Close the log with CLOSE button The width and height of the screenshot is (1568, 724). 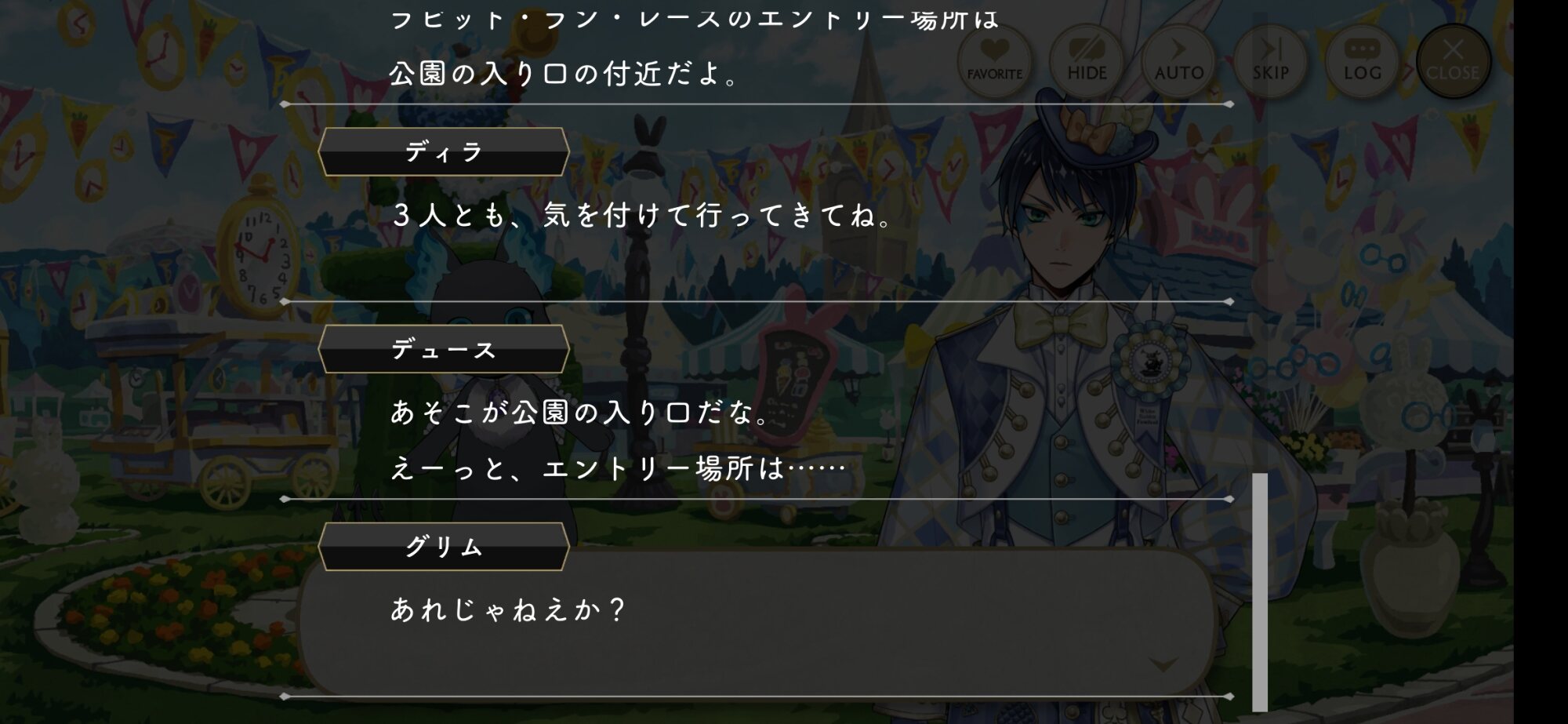(x=1453, y=60)
